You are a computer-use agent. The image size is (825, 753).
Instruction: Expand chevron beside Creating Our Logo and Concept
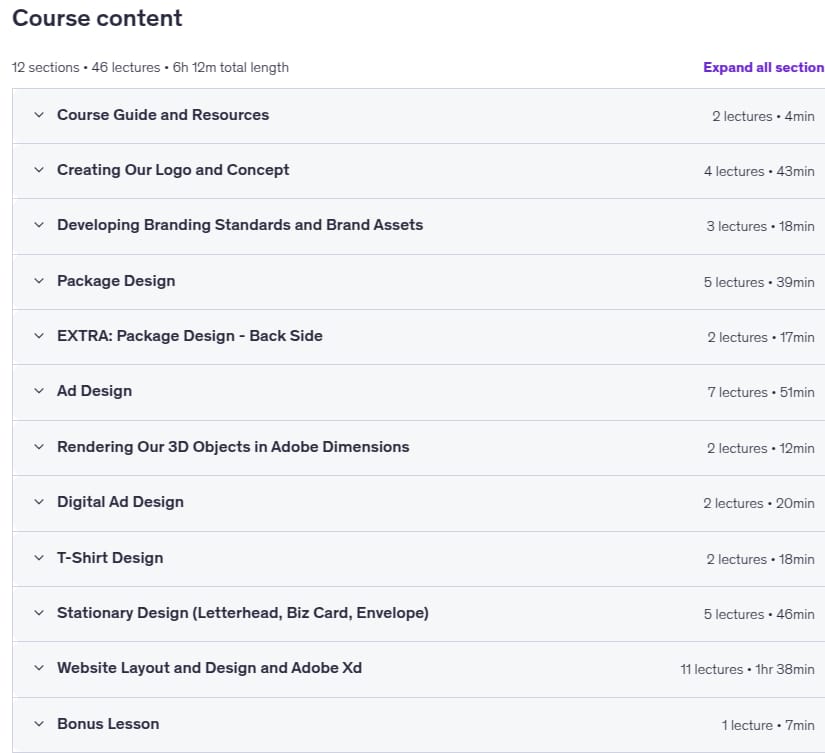pyautogui.click(x=39, y=169)
